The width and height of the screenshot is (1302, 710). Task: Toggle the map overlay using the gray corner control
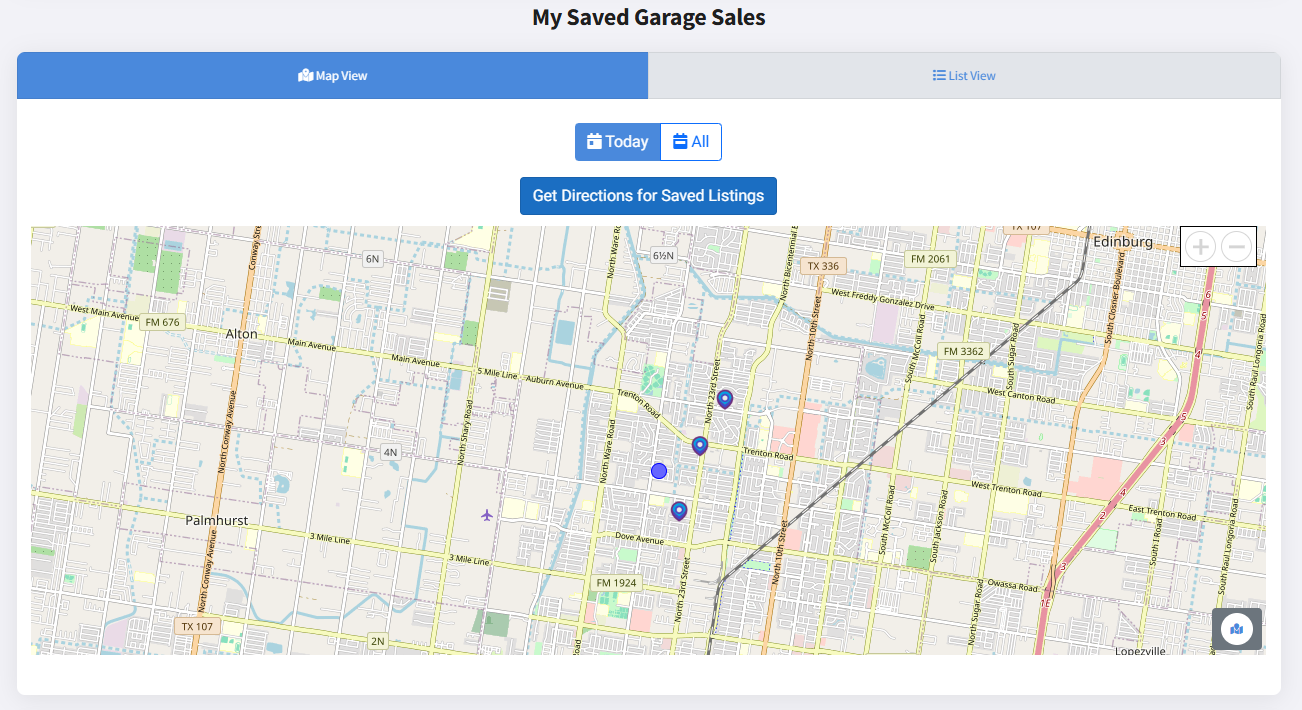pos(1237,629)
